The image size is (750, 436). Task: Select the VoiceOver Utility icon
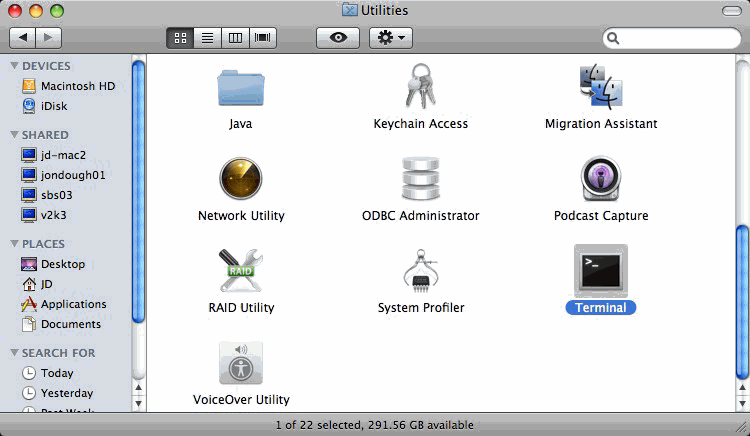point(241,363)
